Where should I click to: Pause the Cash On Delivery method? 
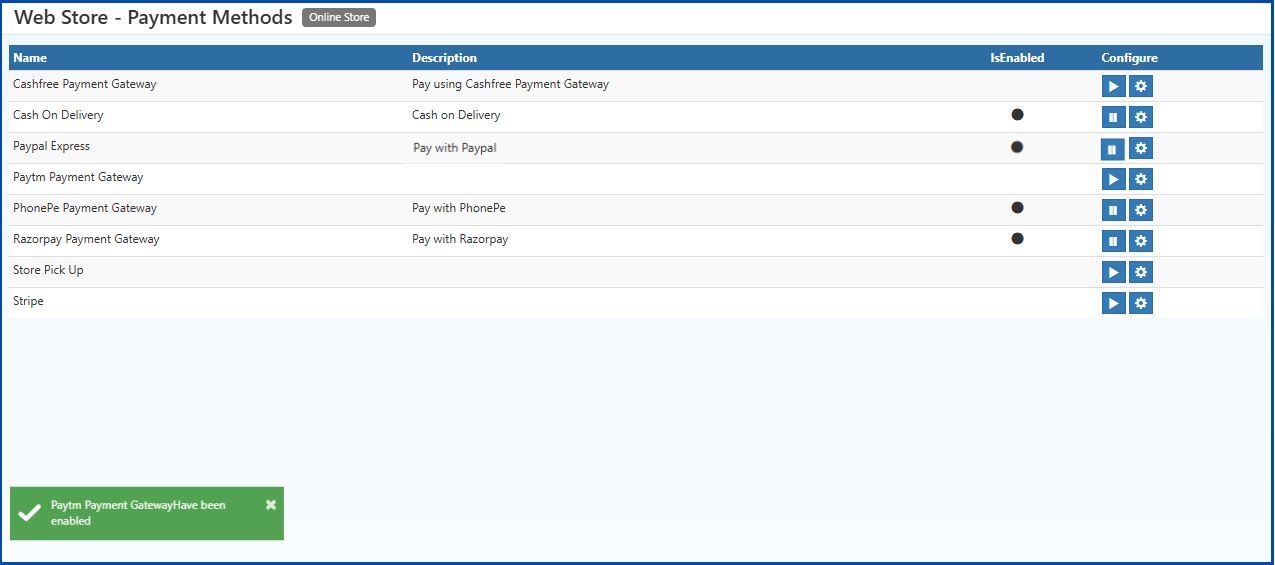click(x=1114, y=117)
